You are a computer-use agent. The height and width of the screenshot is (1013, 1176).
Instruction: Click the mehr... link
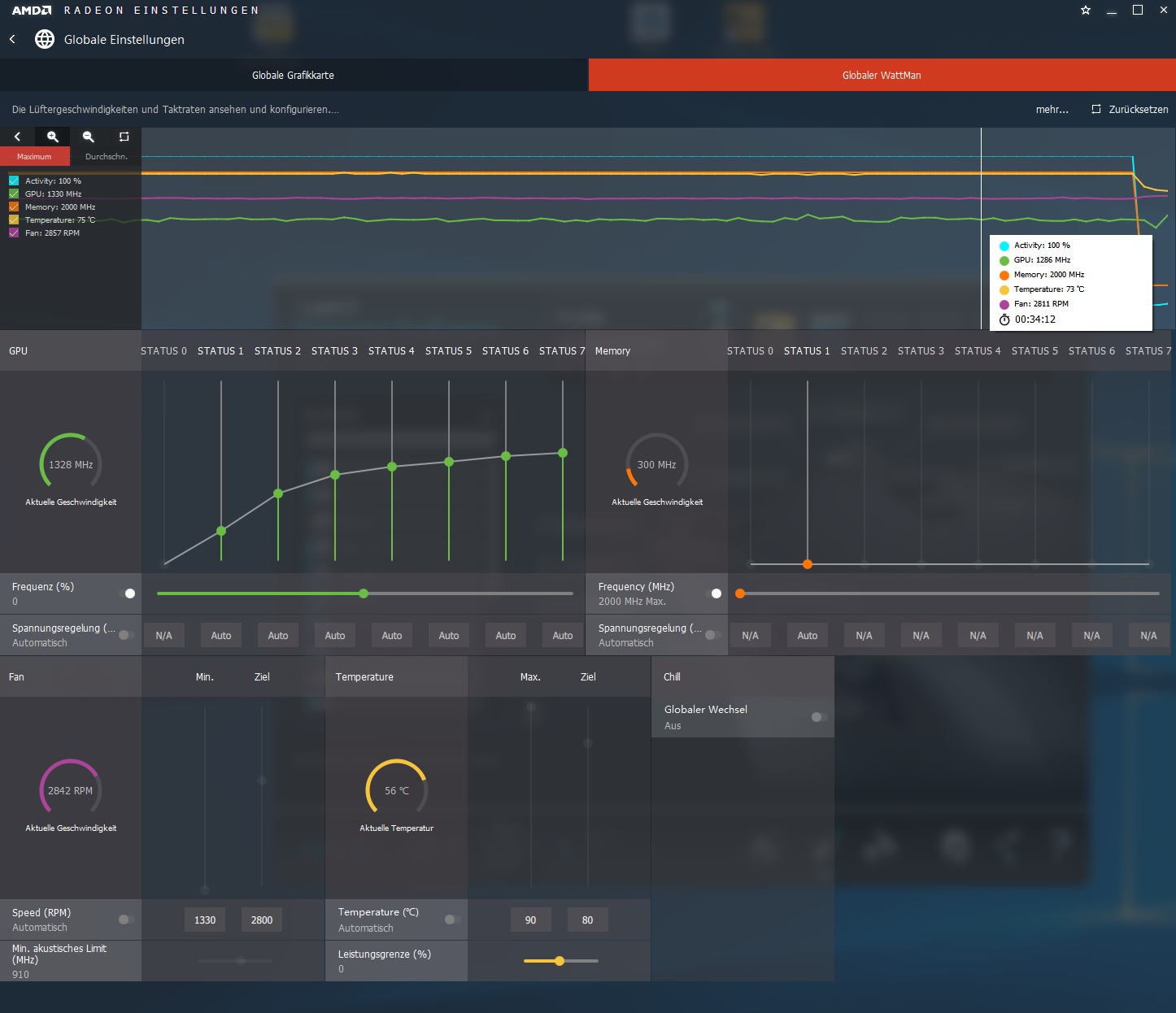pyautogui.click(x=1052, y=109)
